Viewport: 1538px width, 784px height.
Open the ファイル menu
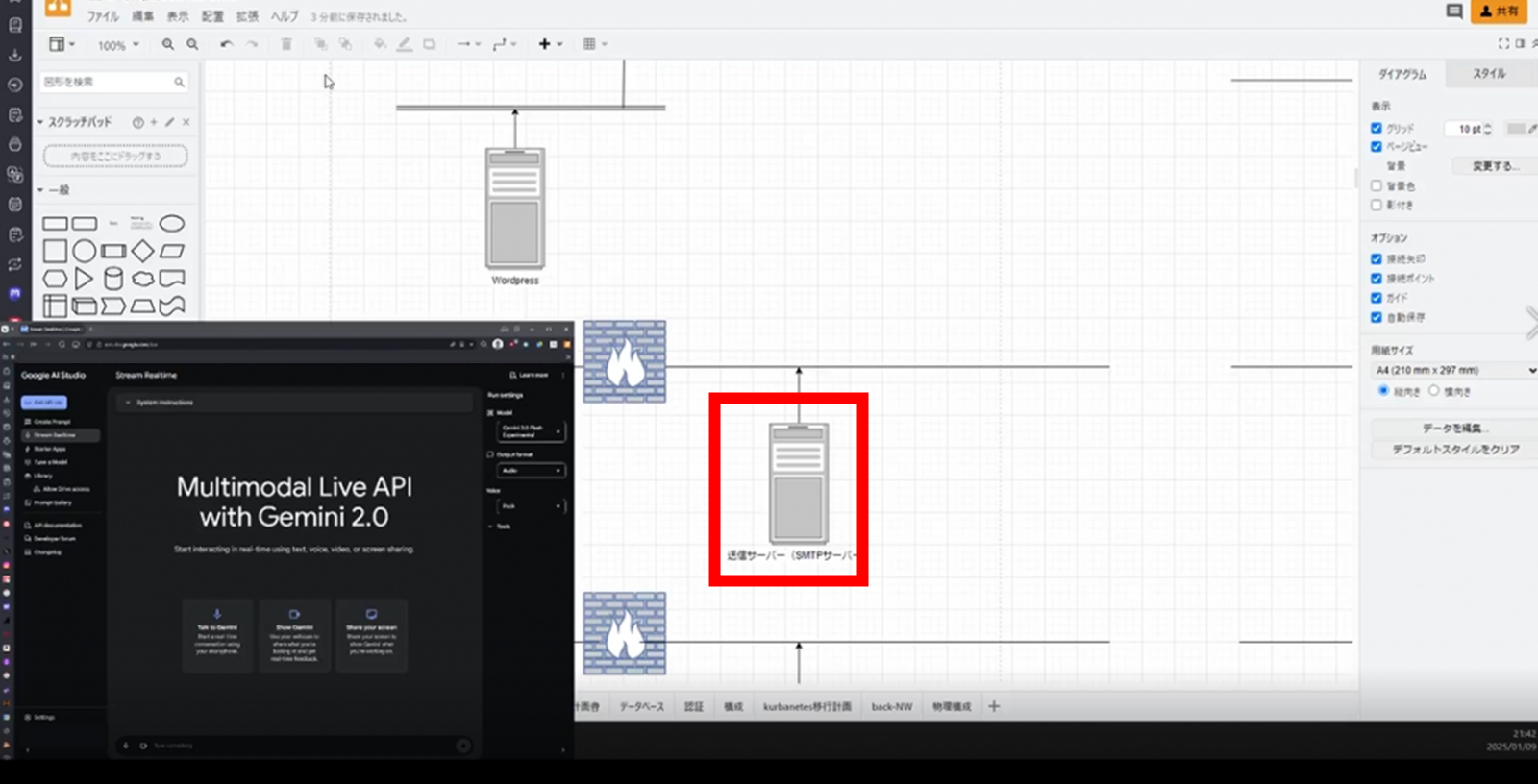[x=103, y=16]
